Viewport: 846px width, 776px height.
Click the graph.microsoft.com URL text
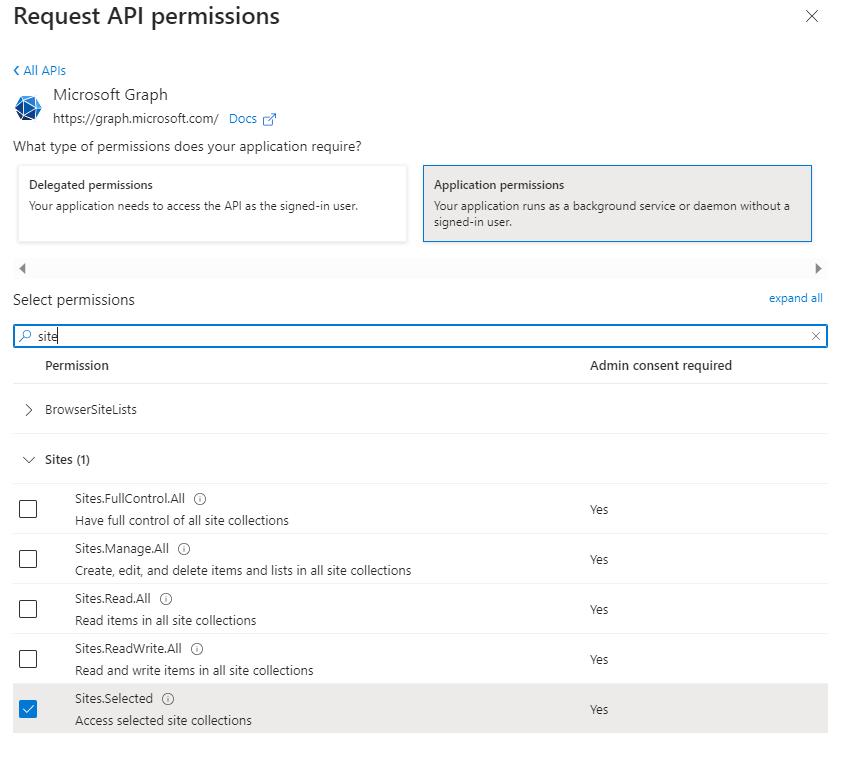point(135,119)
